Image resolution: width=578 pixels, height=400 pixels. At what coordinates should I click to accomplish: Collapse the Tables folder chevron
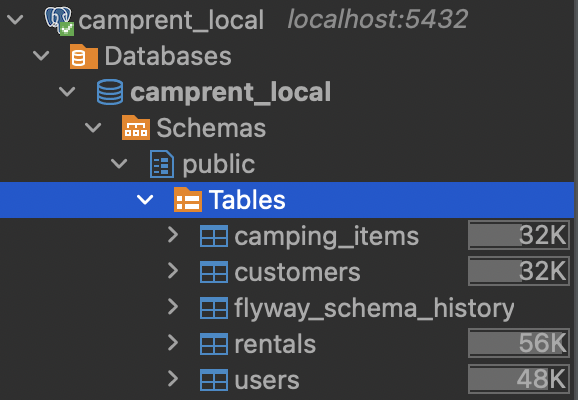145,200
